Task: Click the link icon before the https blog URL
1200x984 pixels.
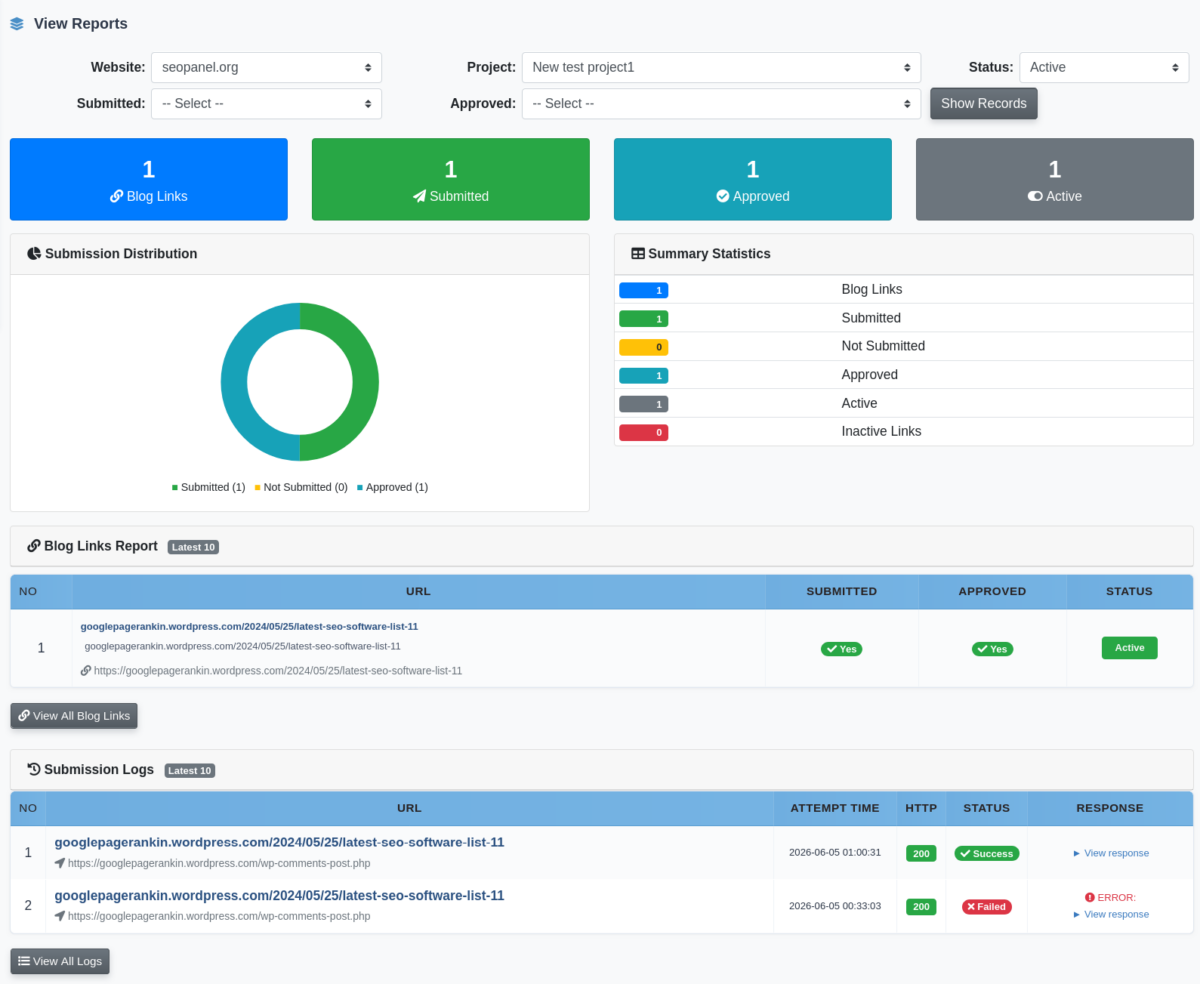Action: pyautogui.click(x=86, y=671)
